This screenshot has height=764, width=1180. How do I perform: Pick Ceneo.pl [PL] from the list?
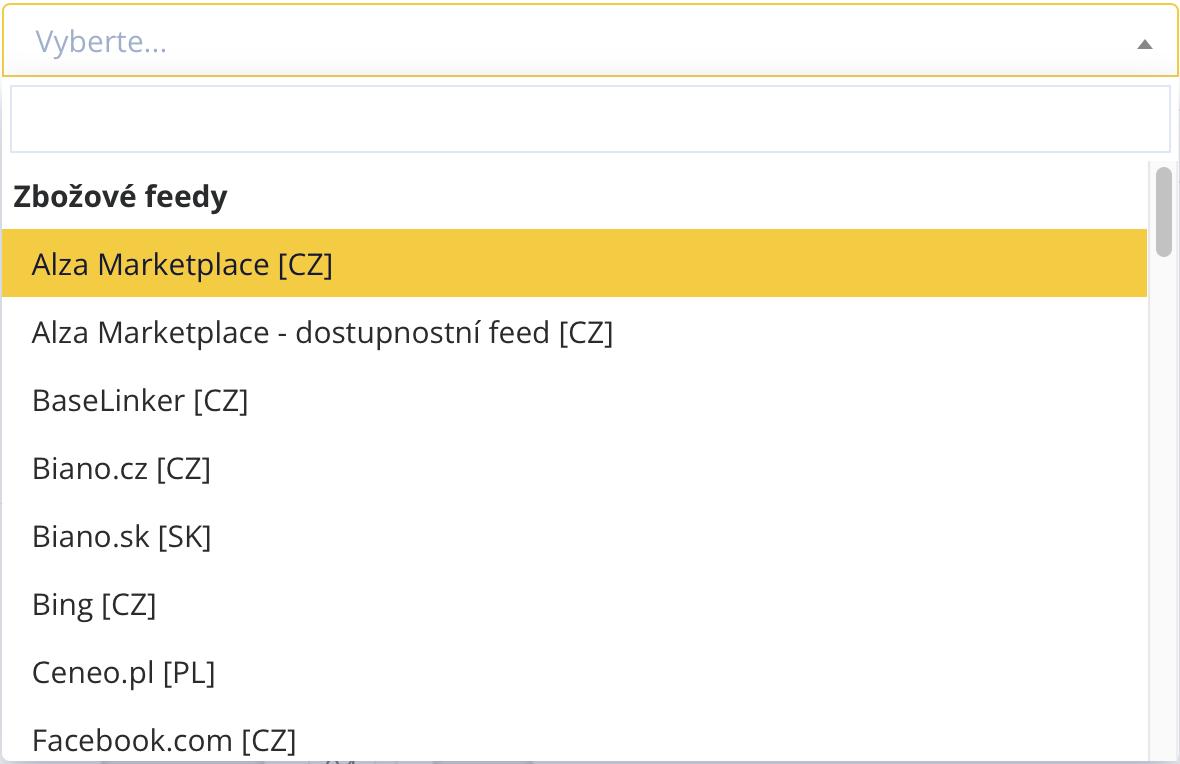pyautogui.click(x=123, y=672)
